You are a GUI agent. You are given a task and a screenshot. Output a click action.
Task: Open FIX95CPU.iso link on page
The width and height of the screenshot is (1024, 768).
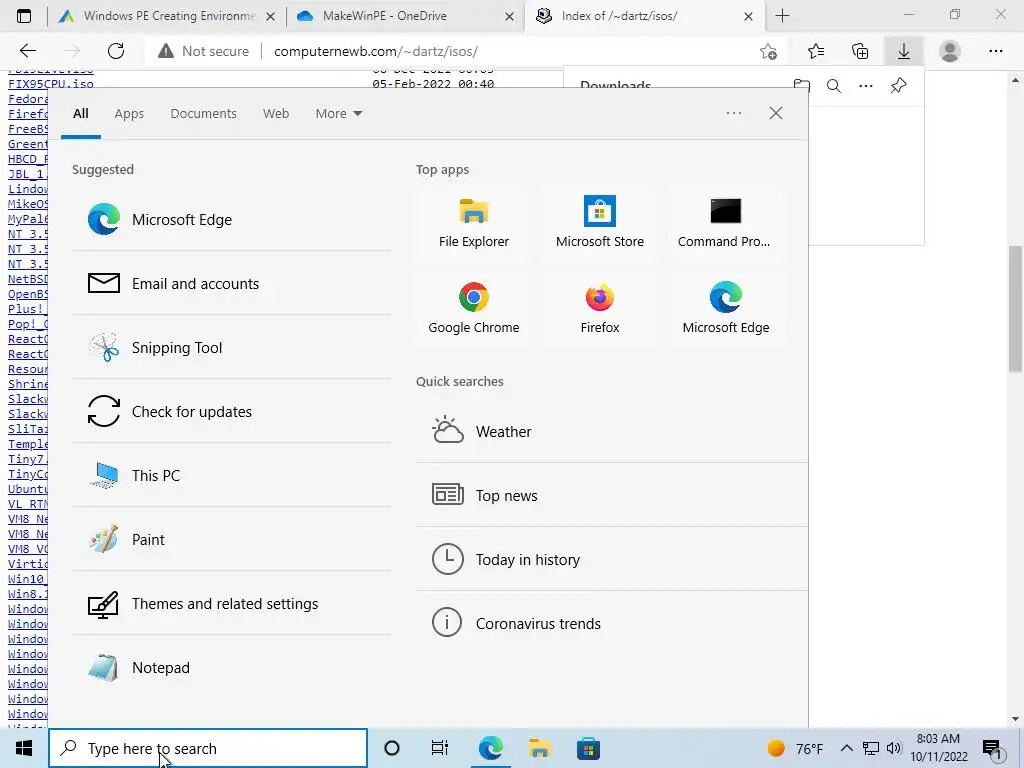pyautogui.click(x=51, y=84)
